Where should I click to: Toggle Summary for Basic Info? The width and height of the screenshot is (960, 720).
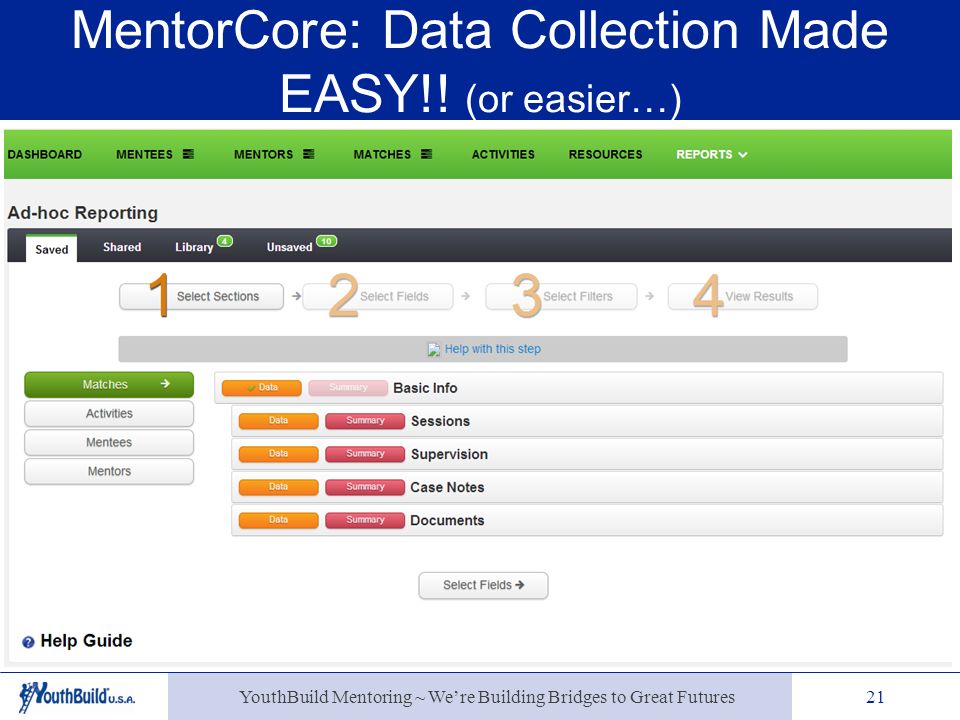348,388
